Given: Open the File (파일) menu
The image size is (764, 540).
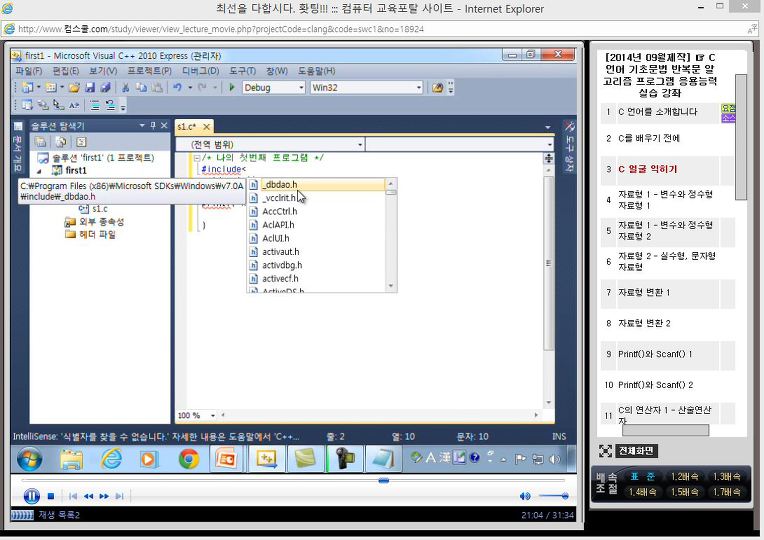Looking at the screenshot, I should pyautogui.click(x=28, y=71).
